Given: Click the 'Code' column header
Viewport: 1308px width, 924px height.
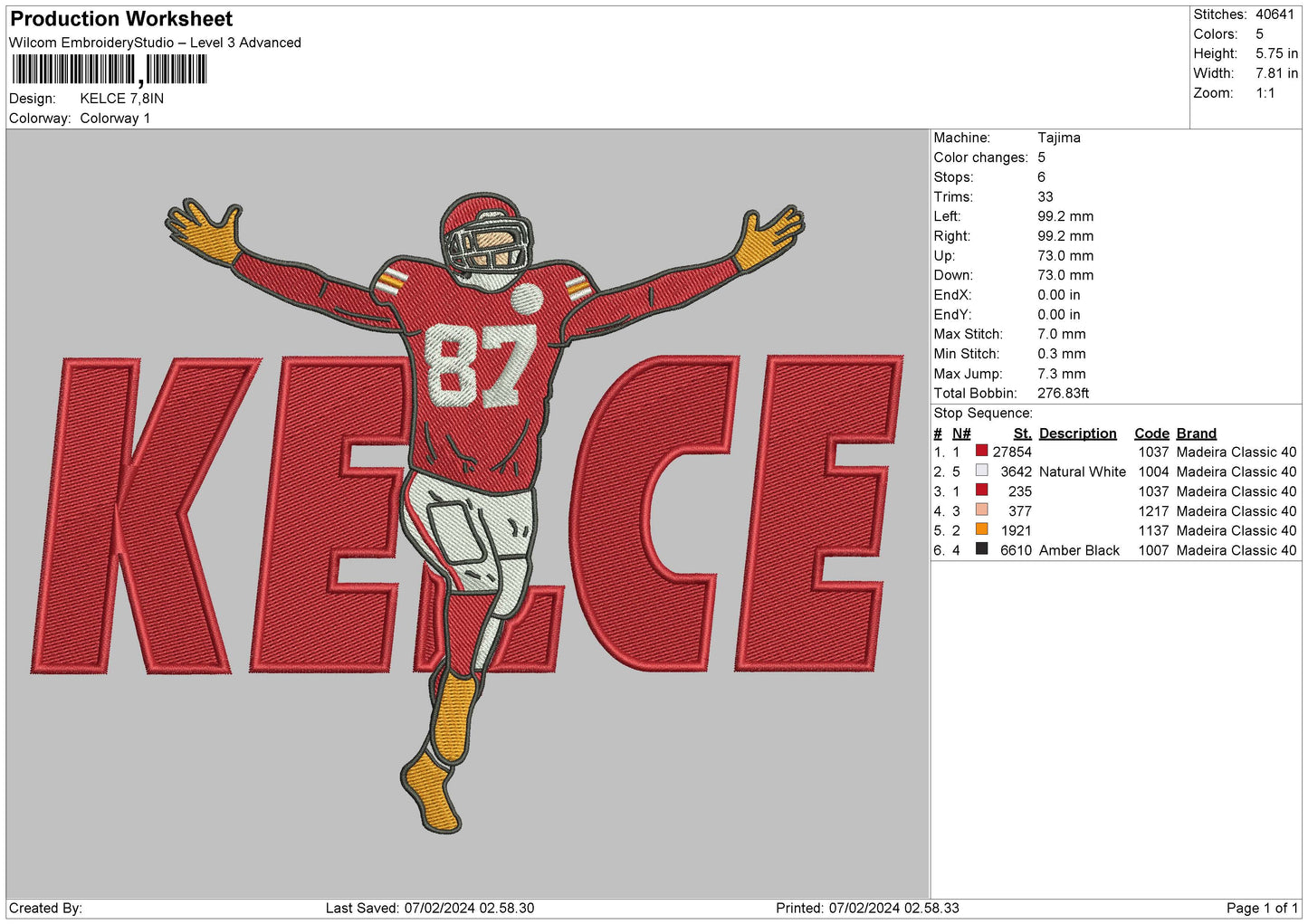Looking at the screenshot, I should pos(1151,433).
